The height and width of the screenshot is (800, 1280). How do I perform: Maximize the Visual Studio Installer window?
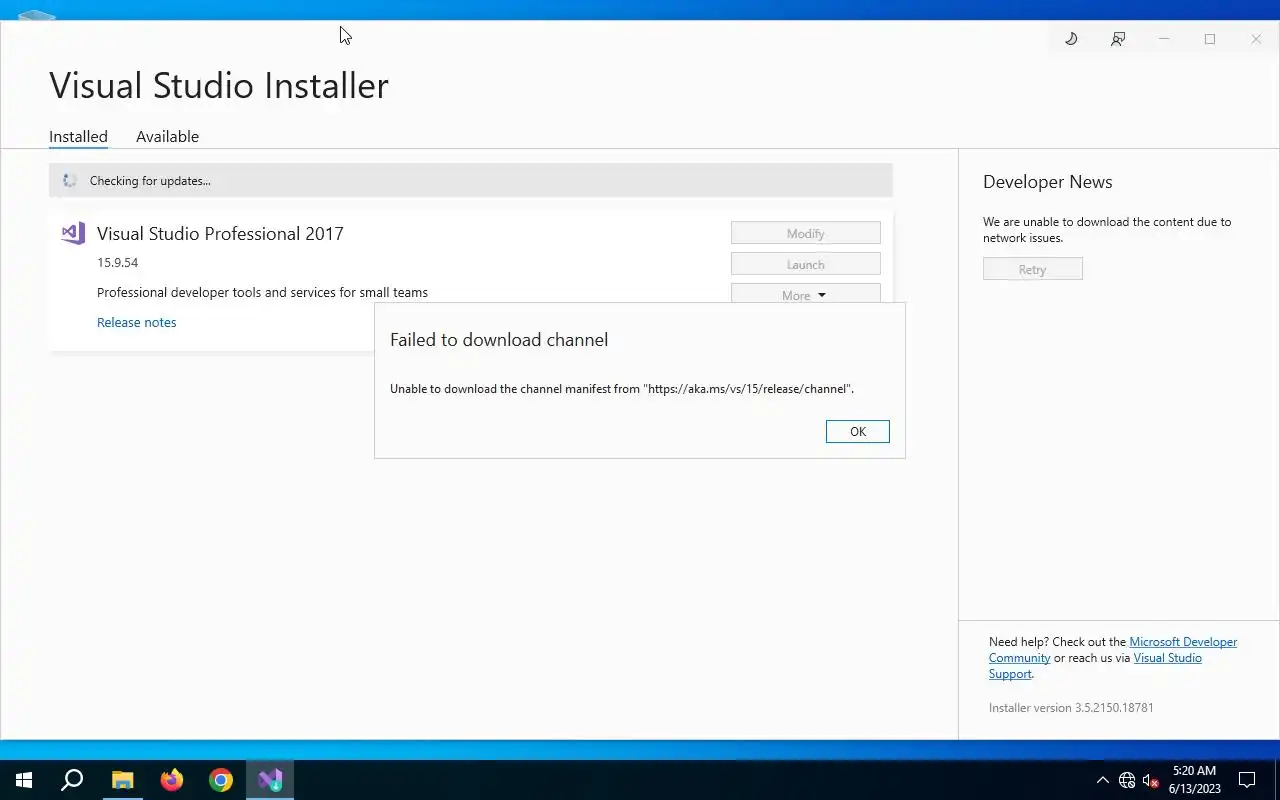(1210, 39)
